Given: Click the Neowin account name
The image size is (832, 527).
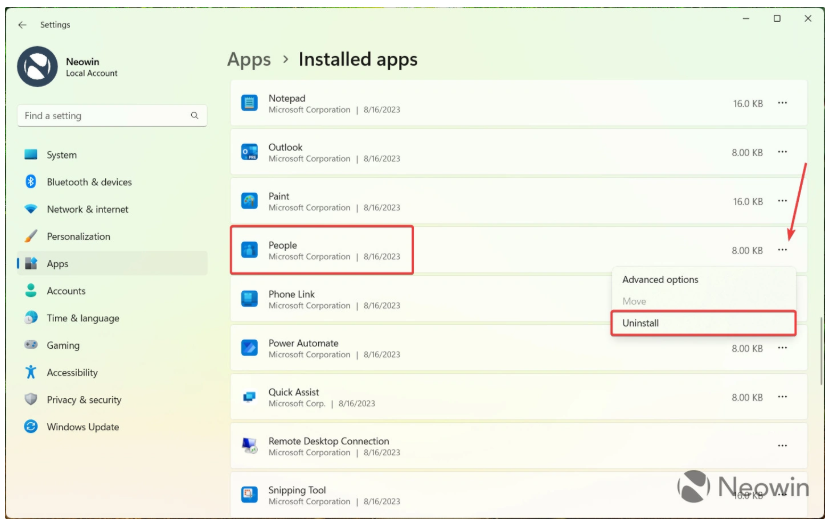Looking at the screenshot, I should [83, 62].
